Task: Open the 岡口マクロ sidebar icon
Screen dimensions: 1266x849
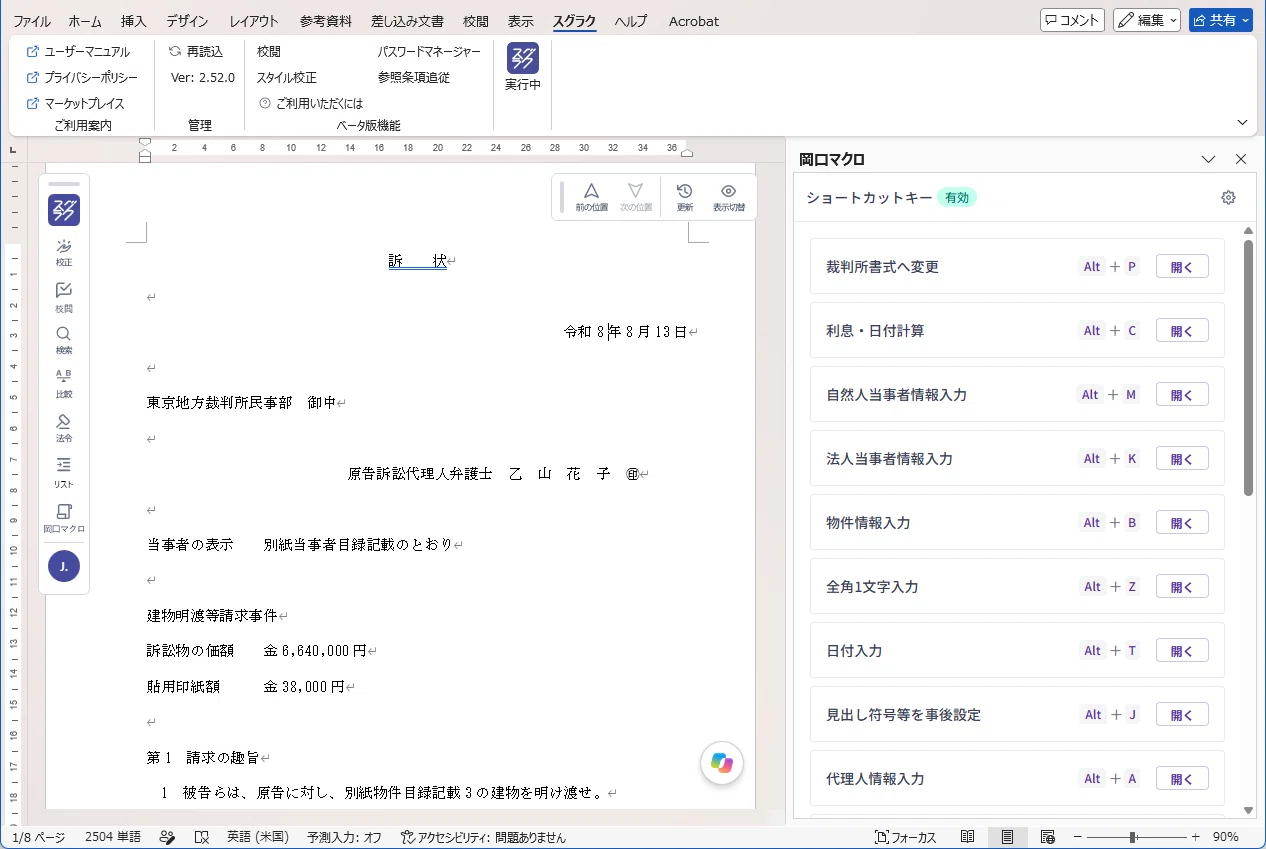Action: 64,517
